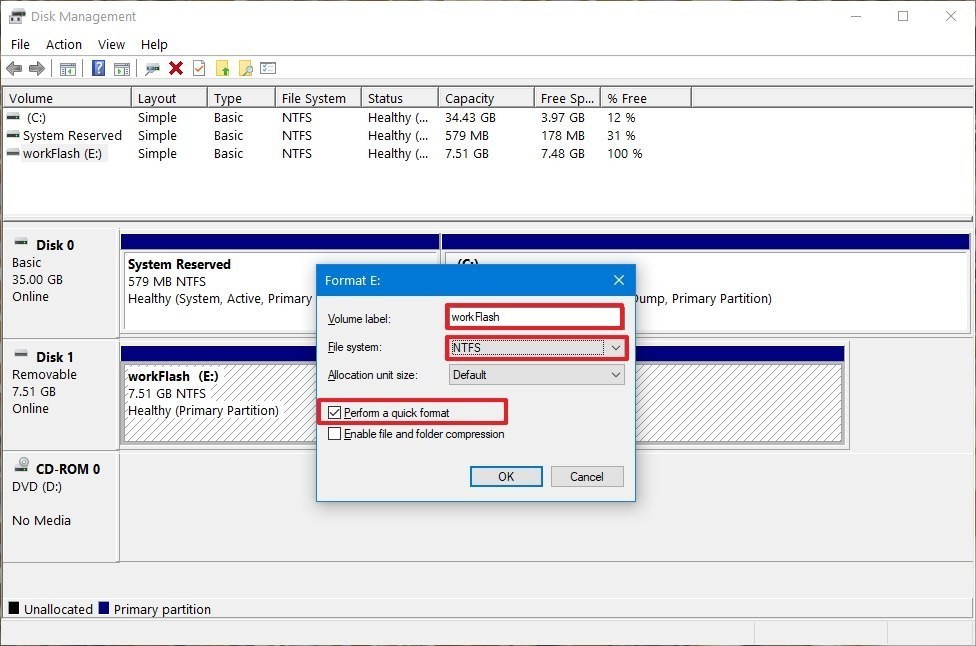This screenshot has width=976, height=646.
Task: Toggle the Show/Hide Console Tree icon
Action: 66,68
